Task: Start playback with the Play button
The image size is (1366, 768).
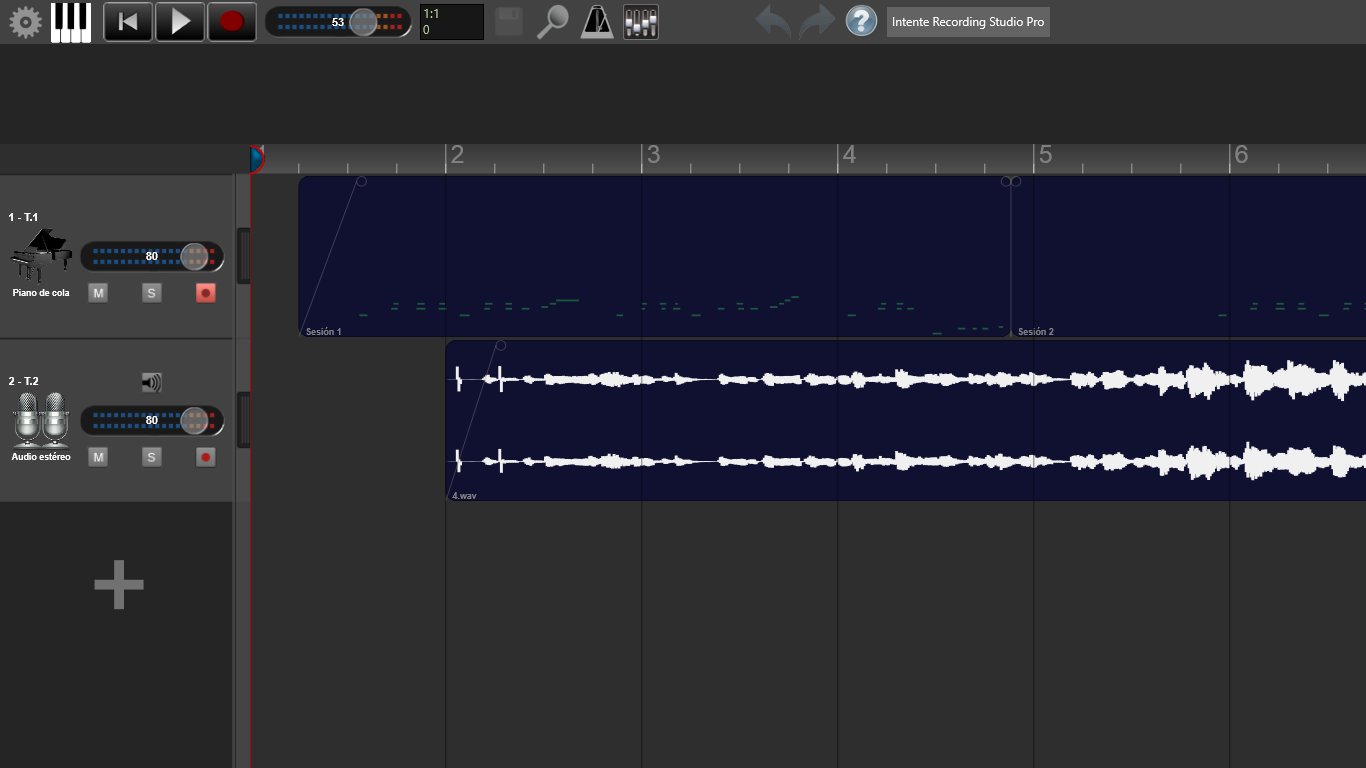Action: point(180,22)
